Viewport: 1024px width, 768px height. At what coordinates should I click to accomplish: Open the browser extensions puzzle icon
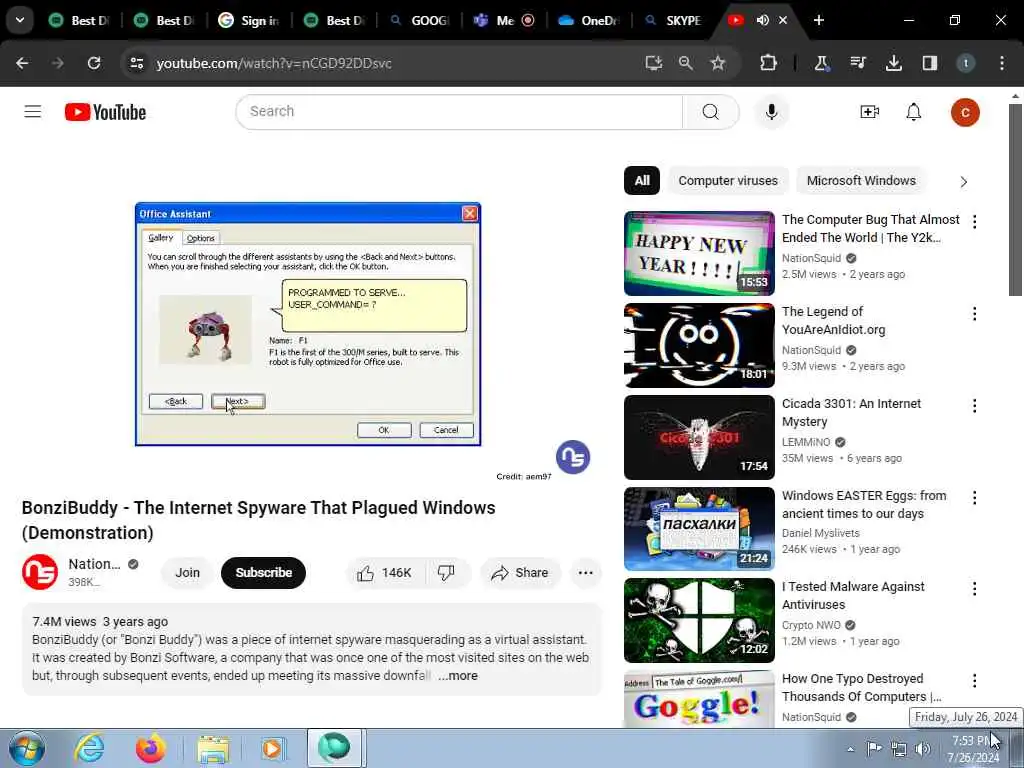tap(769, 63)
